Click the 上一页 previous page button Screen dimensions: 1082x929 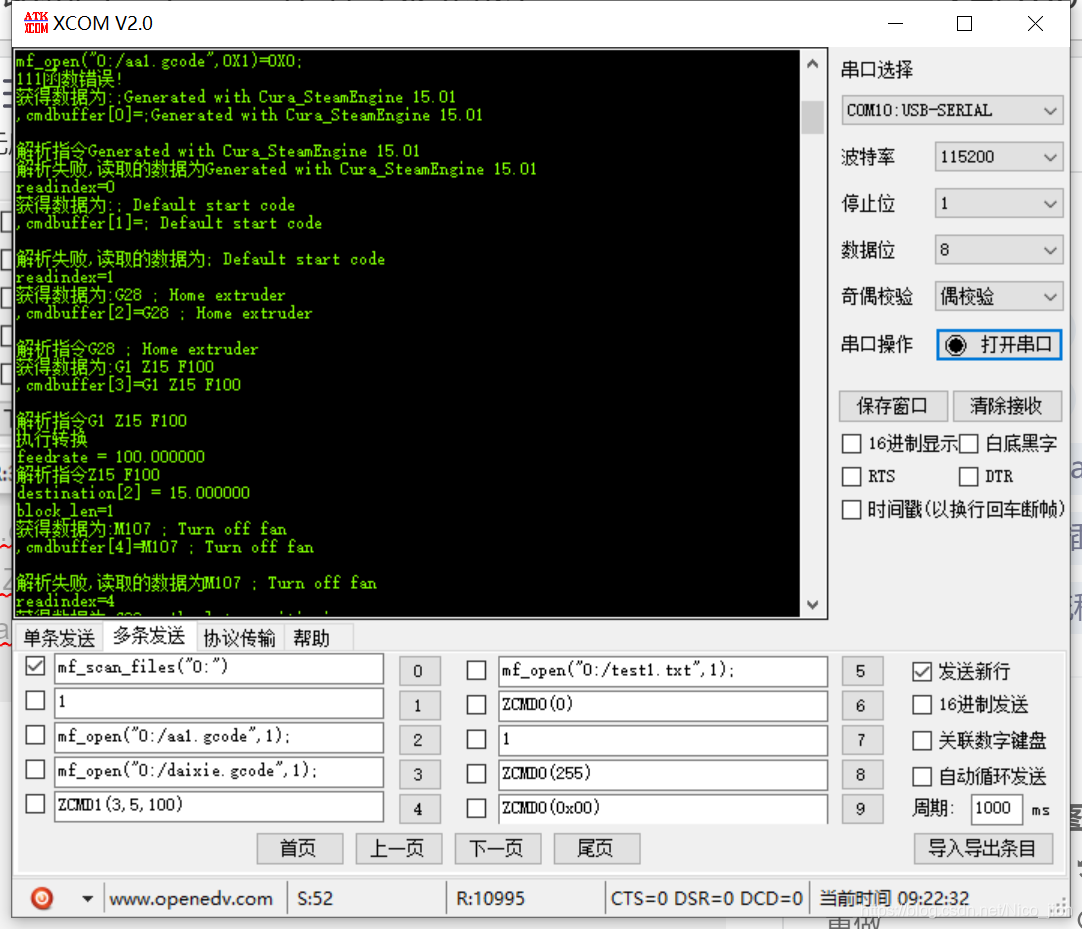[398, 848]
